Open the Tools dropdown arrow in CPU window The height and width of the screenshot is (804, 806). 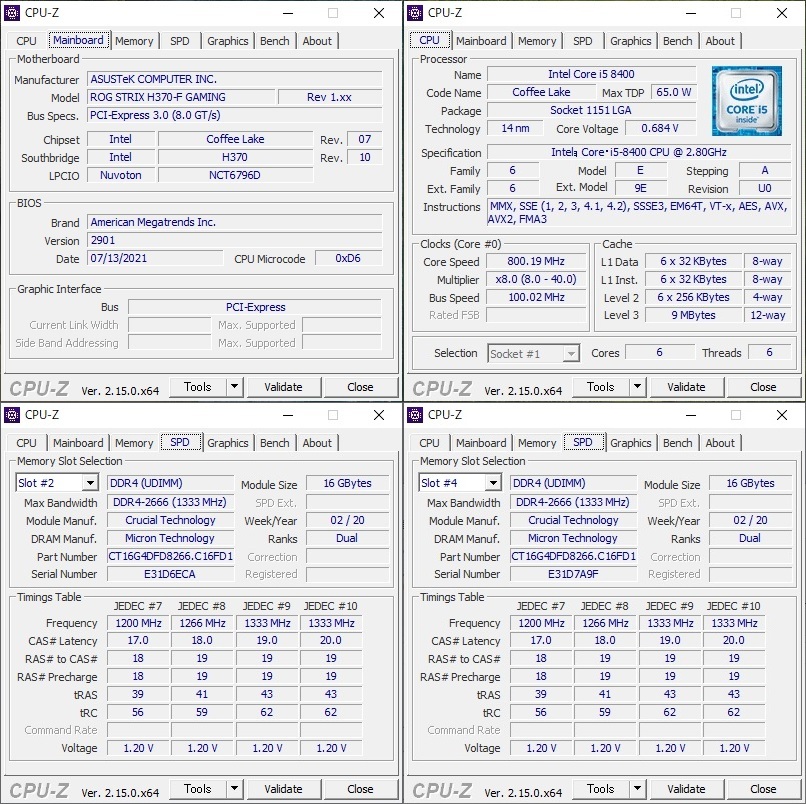click(x=637, y=387)
